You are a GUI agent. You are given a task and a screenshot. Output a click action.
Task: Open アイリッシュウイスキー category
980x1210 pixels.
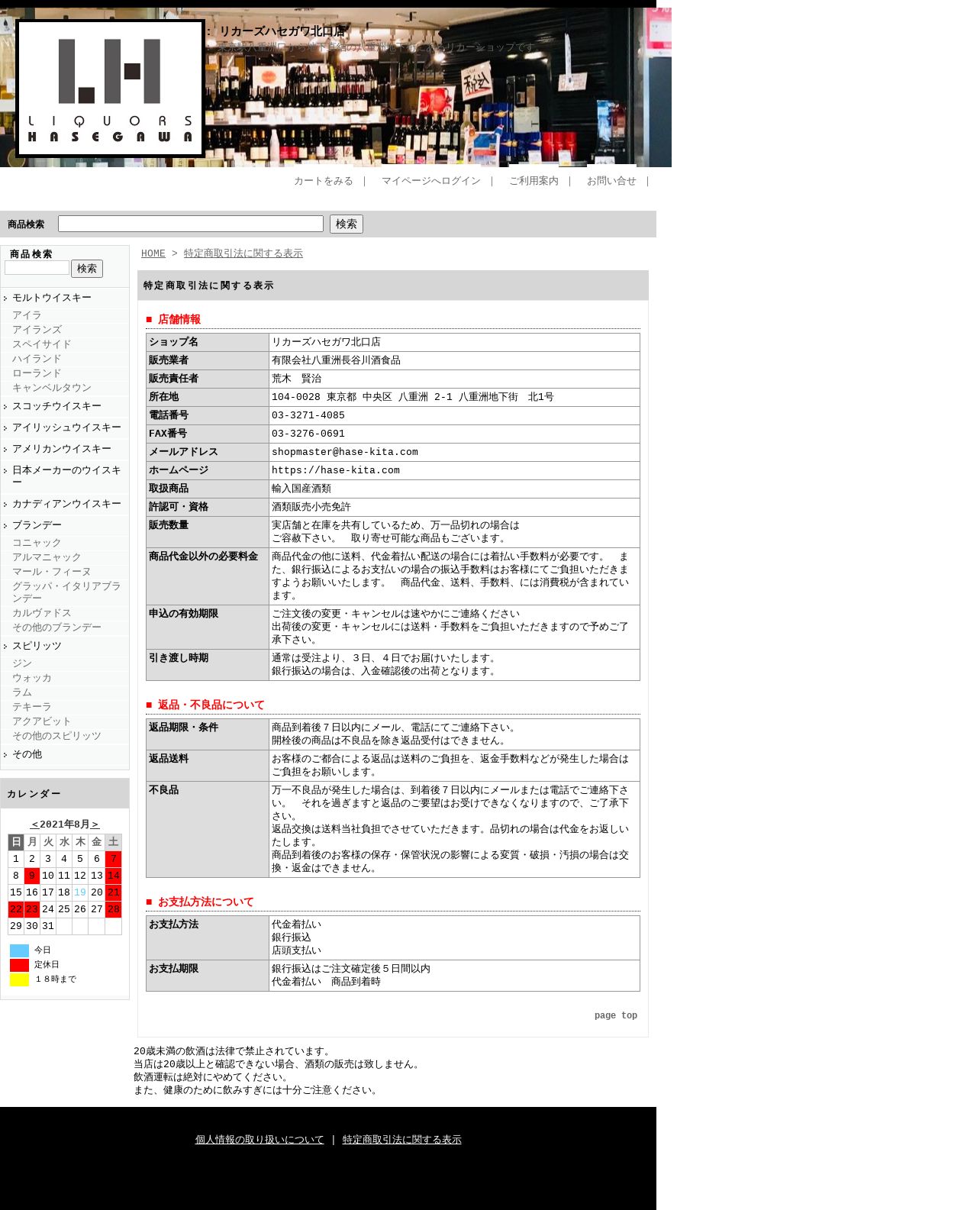(x=66, y=428)
